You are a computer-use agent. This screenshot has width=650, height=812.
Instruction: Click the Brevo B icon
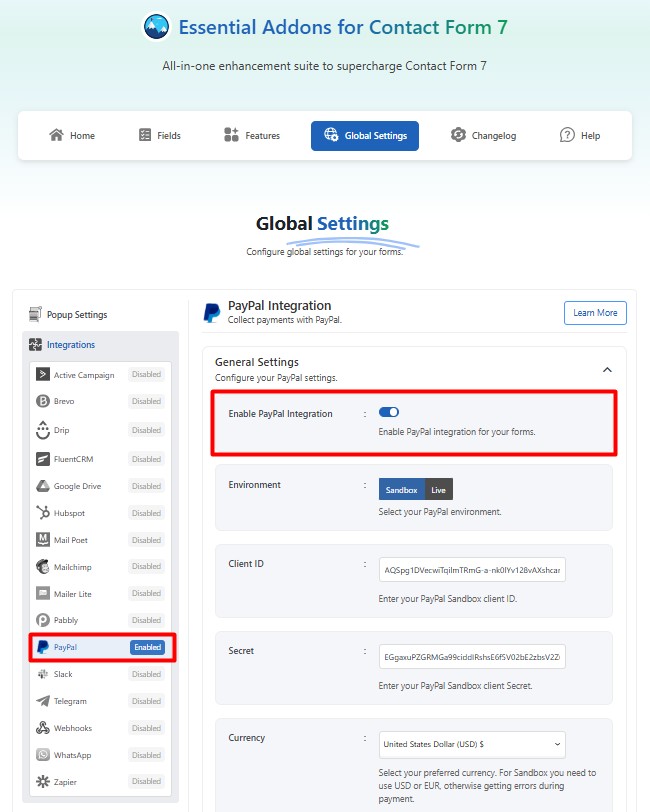coord(43,401)
